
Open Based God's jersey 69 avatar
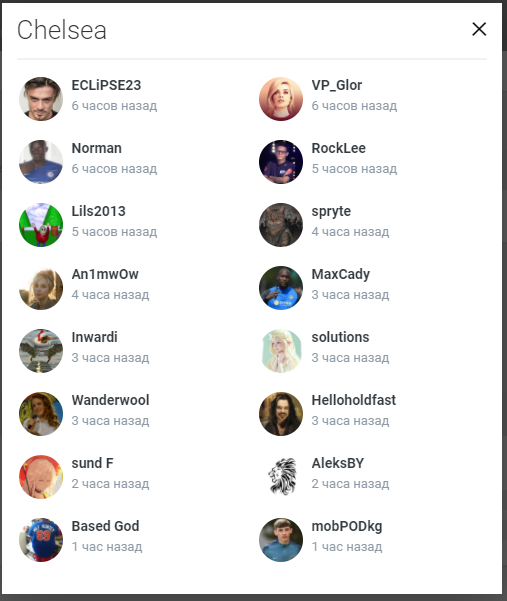(x=41, y=540)
